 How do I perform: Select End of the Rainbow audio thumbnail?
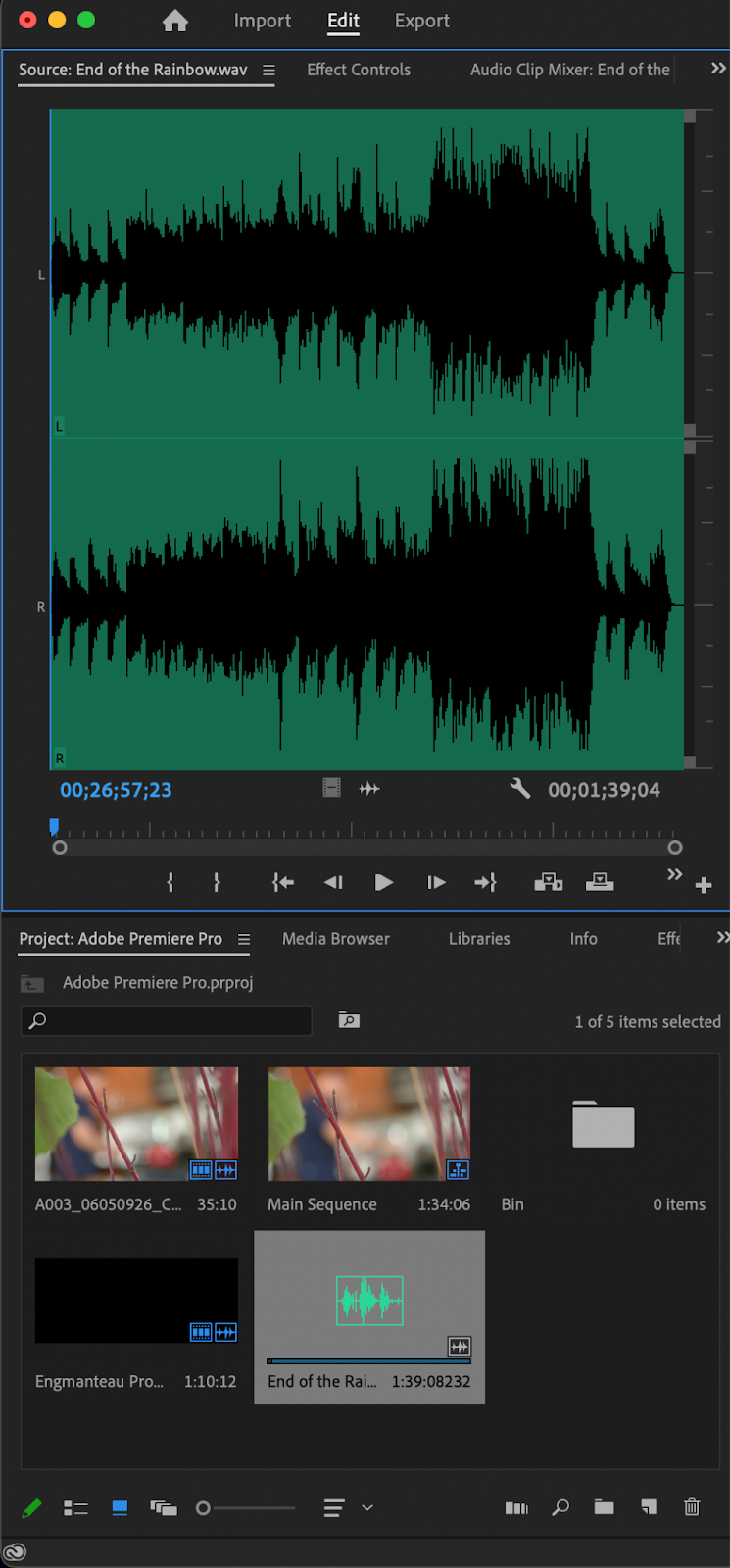coord(369,1300)
